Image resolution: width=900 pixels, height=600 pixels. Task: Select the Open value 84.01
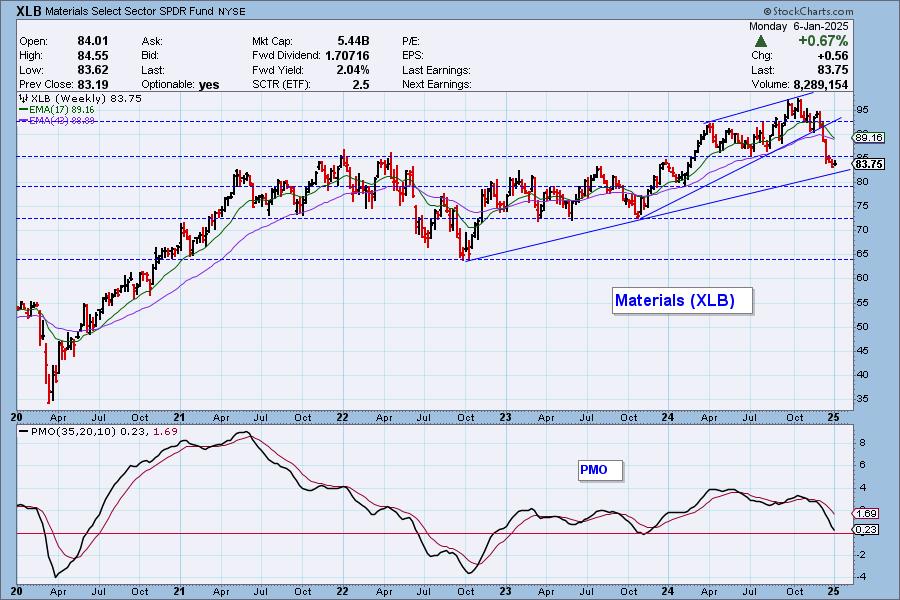[92, 41]
